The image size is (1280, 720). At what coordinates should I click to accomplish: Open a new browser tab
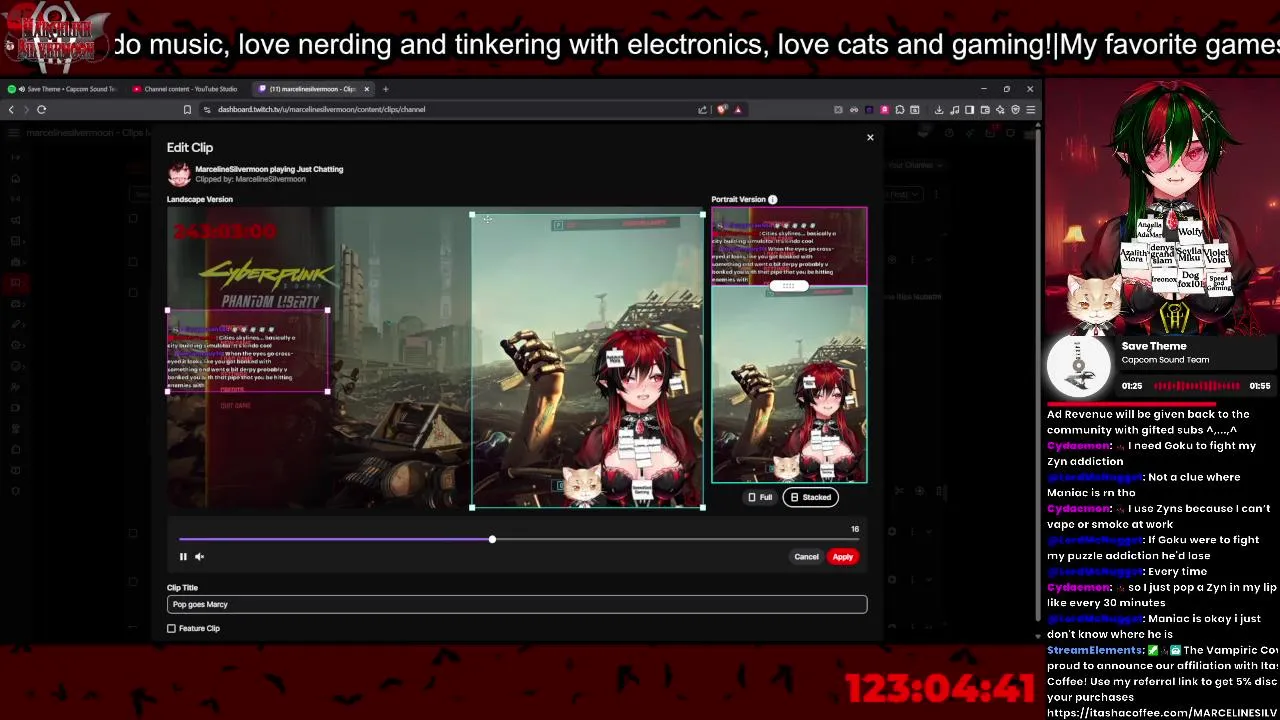click(385, 89)
